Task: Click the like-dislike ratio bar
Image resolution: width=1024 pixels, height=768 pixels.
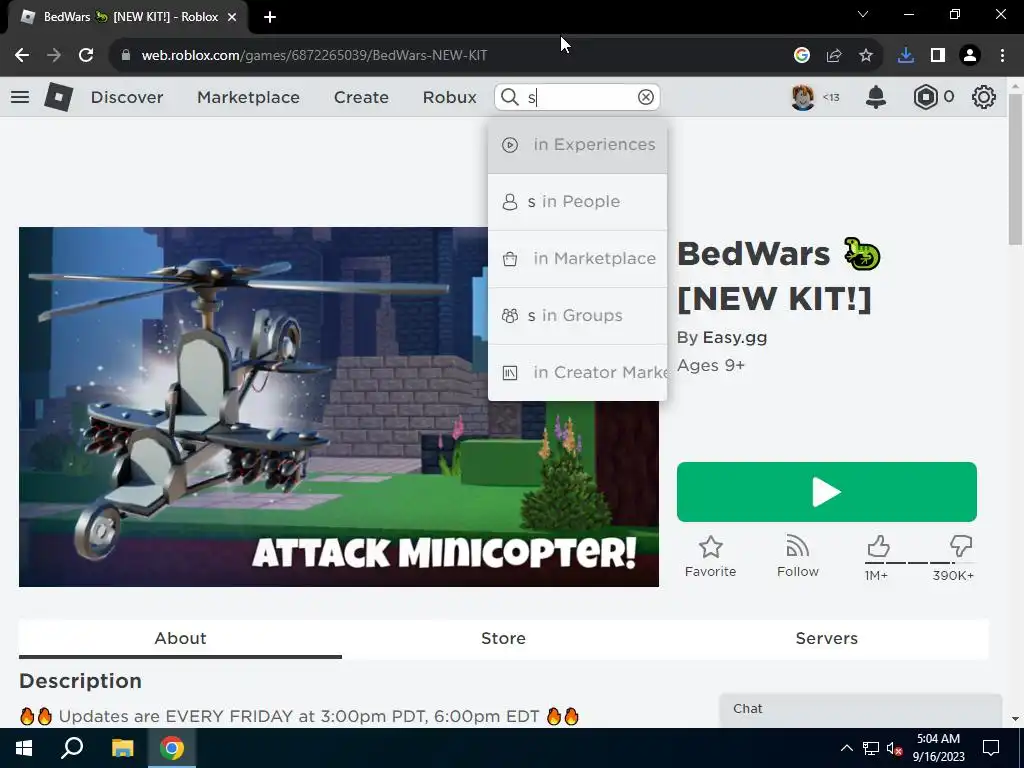Action: (x=920, y=562)
